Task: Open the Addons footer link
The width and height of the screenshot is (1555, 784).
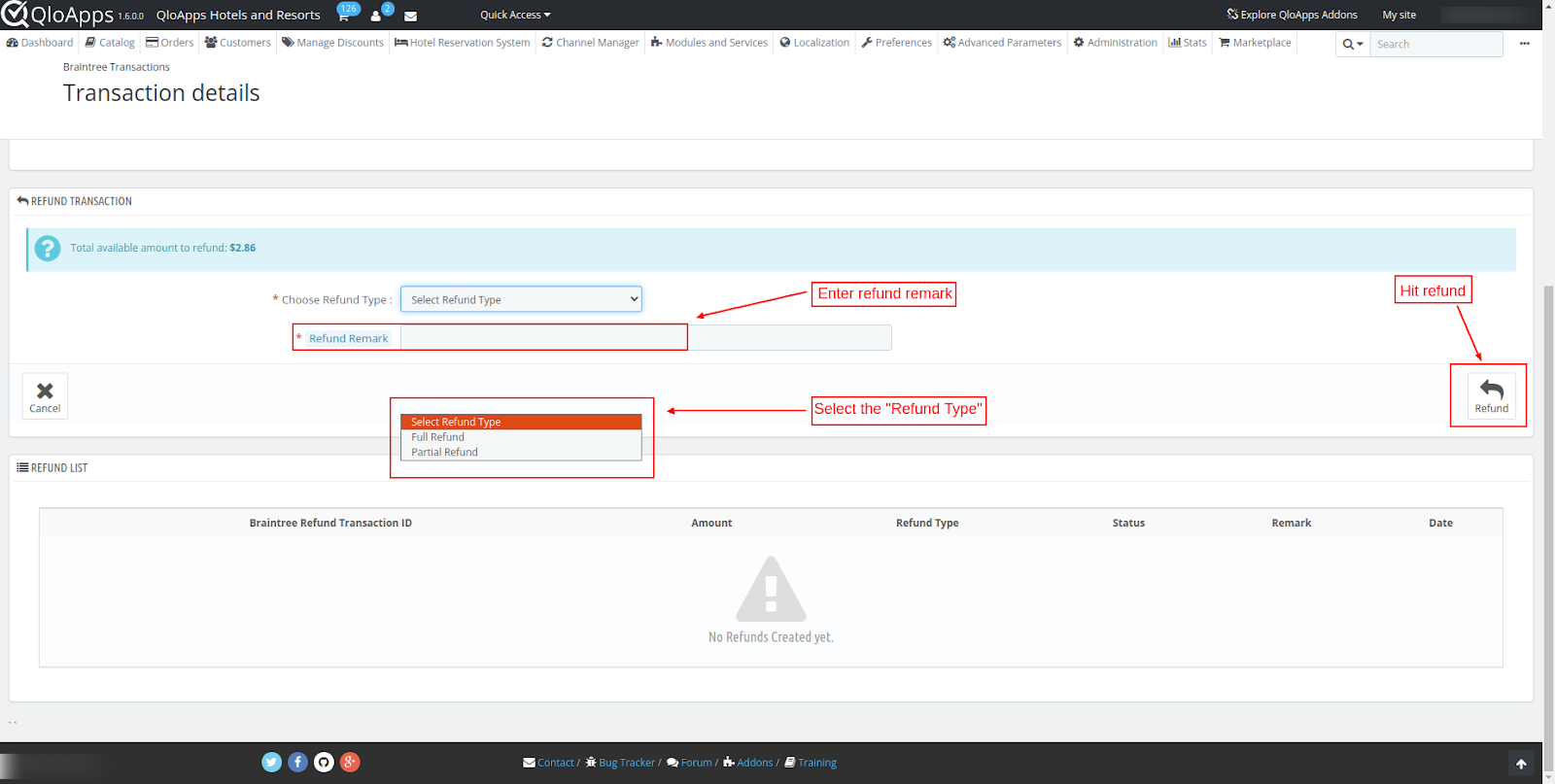Action: [748, 763]
